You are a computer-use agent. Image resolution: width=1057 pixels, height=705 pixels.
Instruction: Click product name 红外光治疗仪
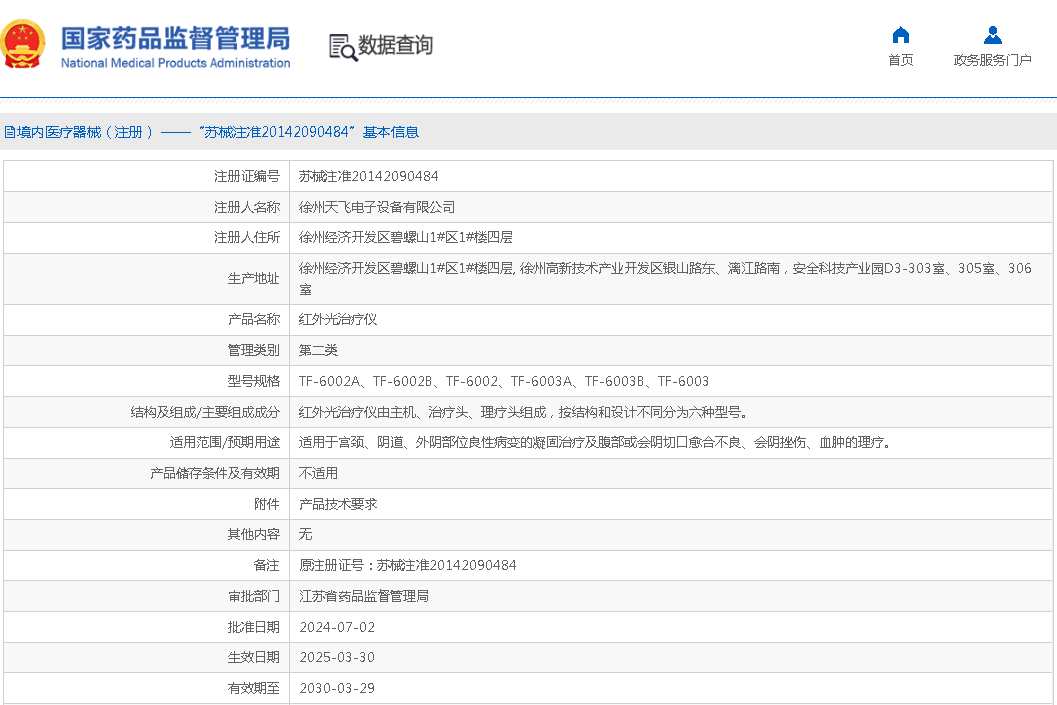click(x=338, y=319)
